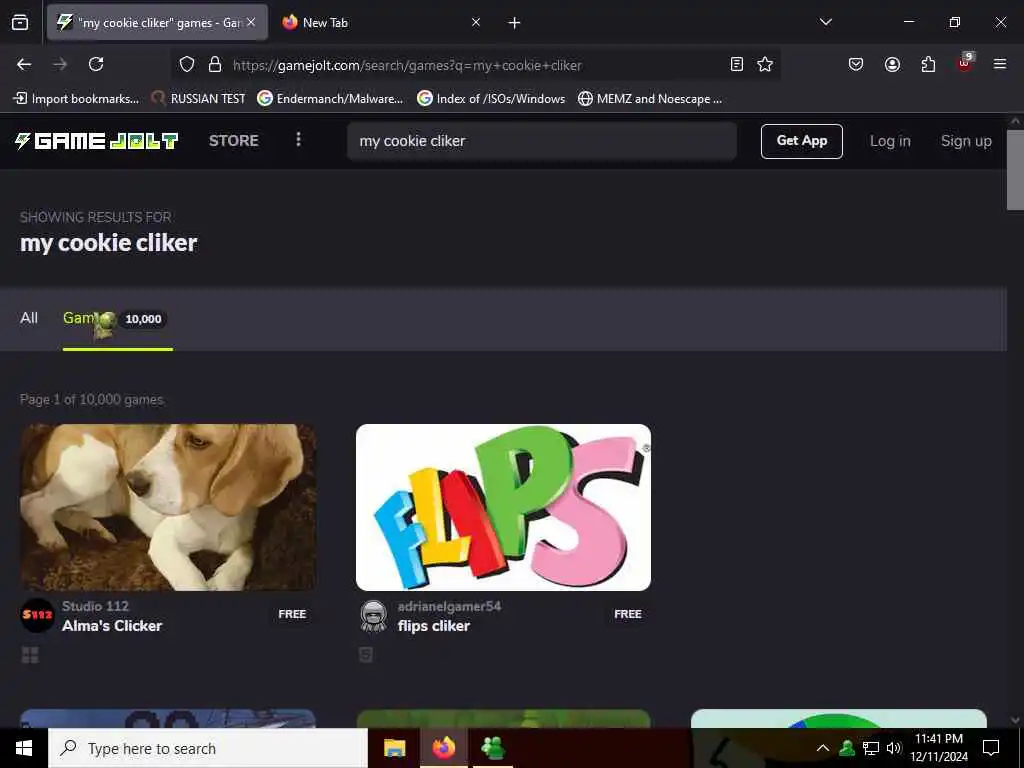Bookmark this page with the star icon
Image resolution: width=1024 pixels, height=768 pixels.
coord(765,64)
